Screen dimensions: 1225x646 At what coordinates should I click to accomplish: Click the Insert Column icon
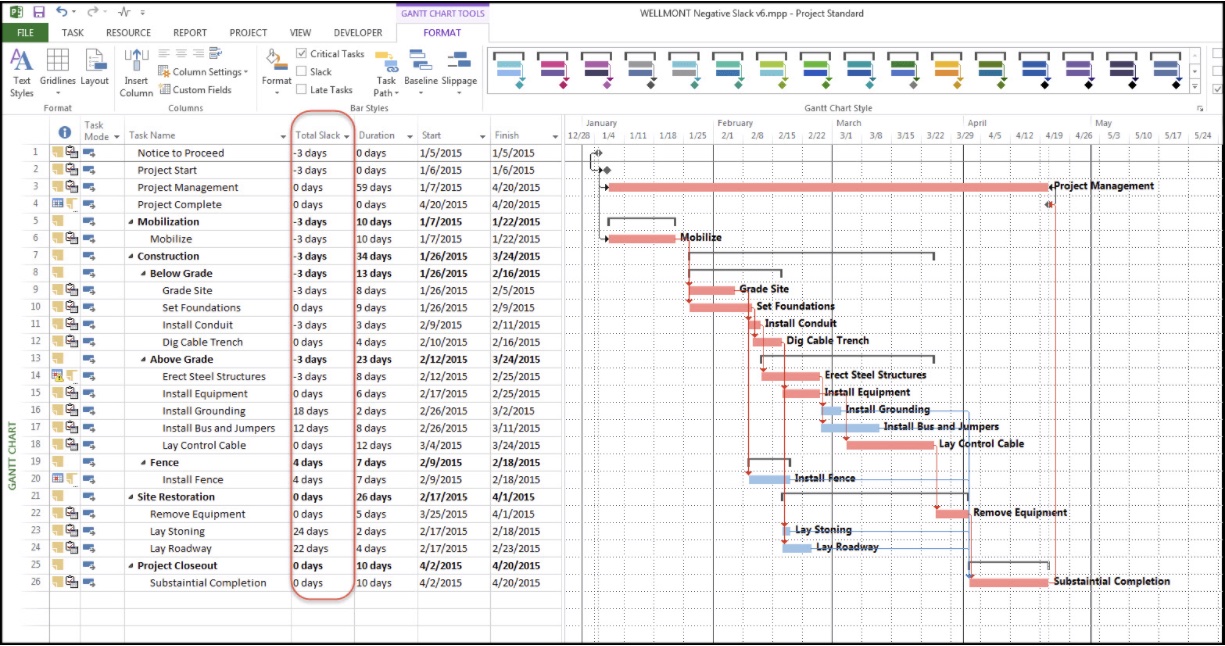(136, 71)
